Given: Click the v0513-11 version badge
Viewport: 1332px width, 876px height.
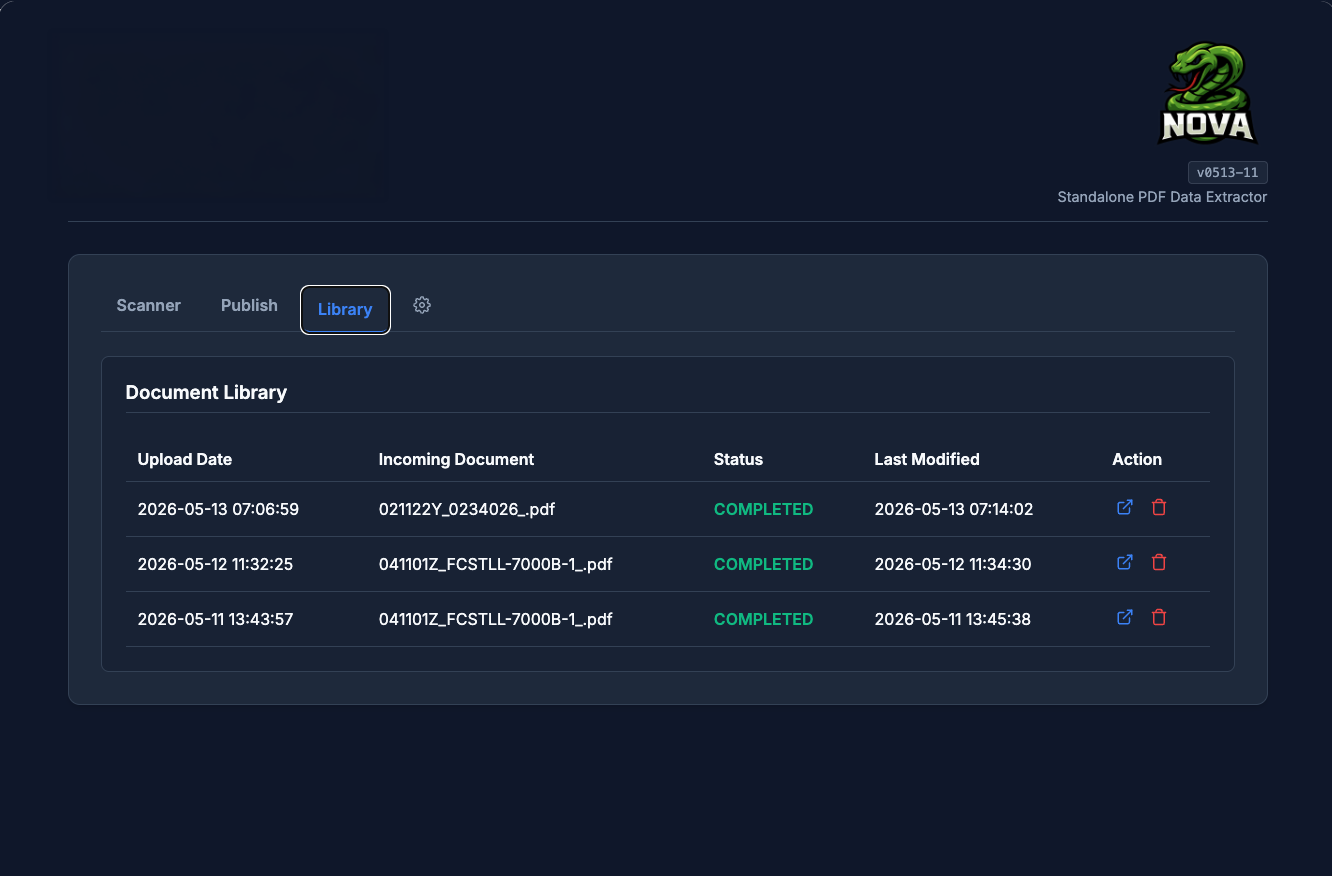Looking at the screenshot, I should (1228, 173).
